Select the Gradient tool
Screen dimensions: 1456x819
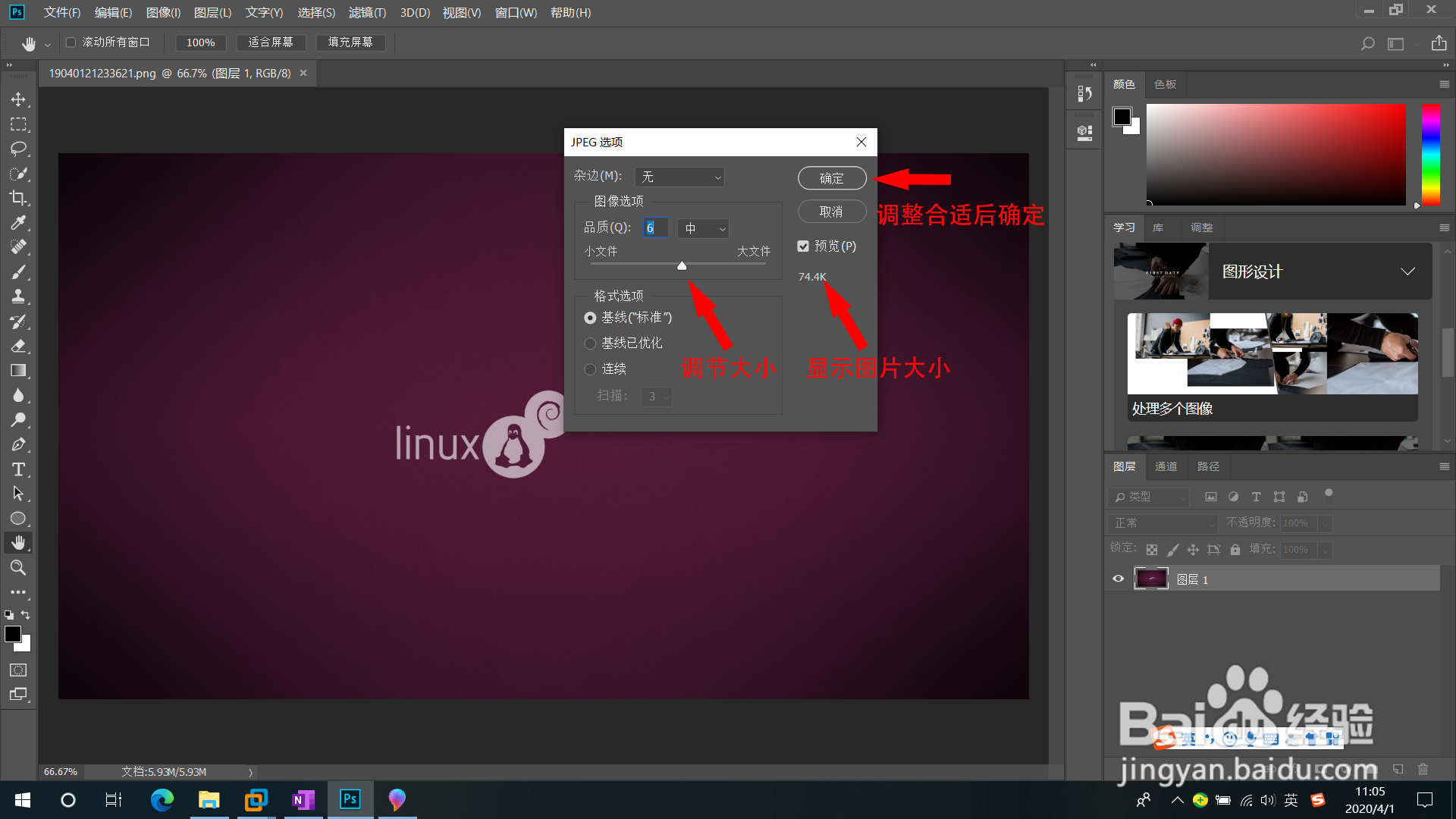pos(18,371)
